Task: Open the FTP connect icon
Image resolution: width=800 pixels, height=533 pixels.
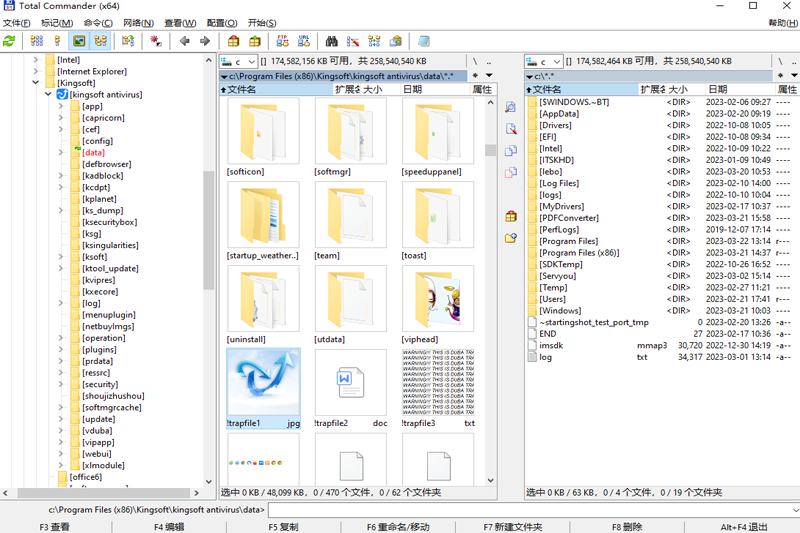Action: coord(282,41)
